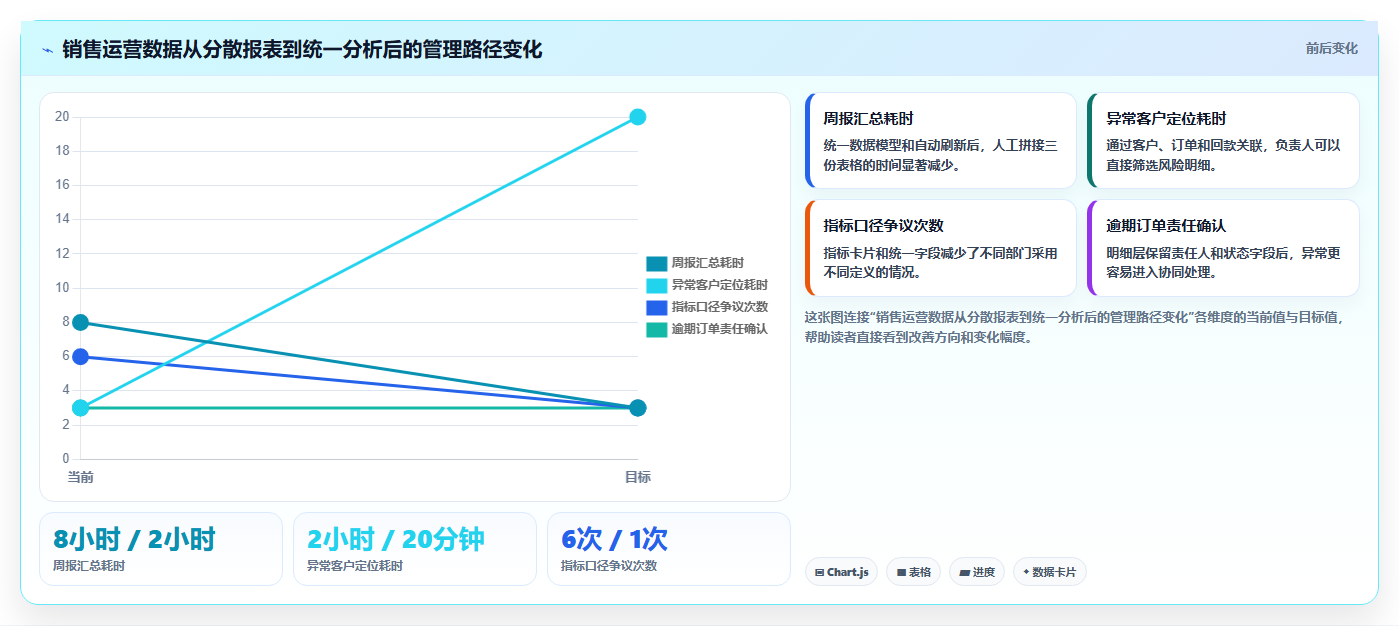Screen dimensions: 1399x626
Task: Select the 表格 tag chip
Action: [913, 572]
